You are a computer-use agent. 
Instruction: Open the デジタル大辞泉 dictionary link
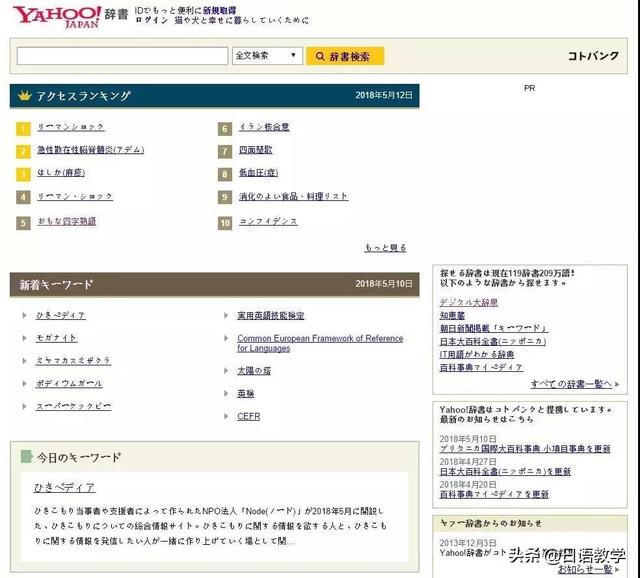(x=469, y=302)
